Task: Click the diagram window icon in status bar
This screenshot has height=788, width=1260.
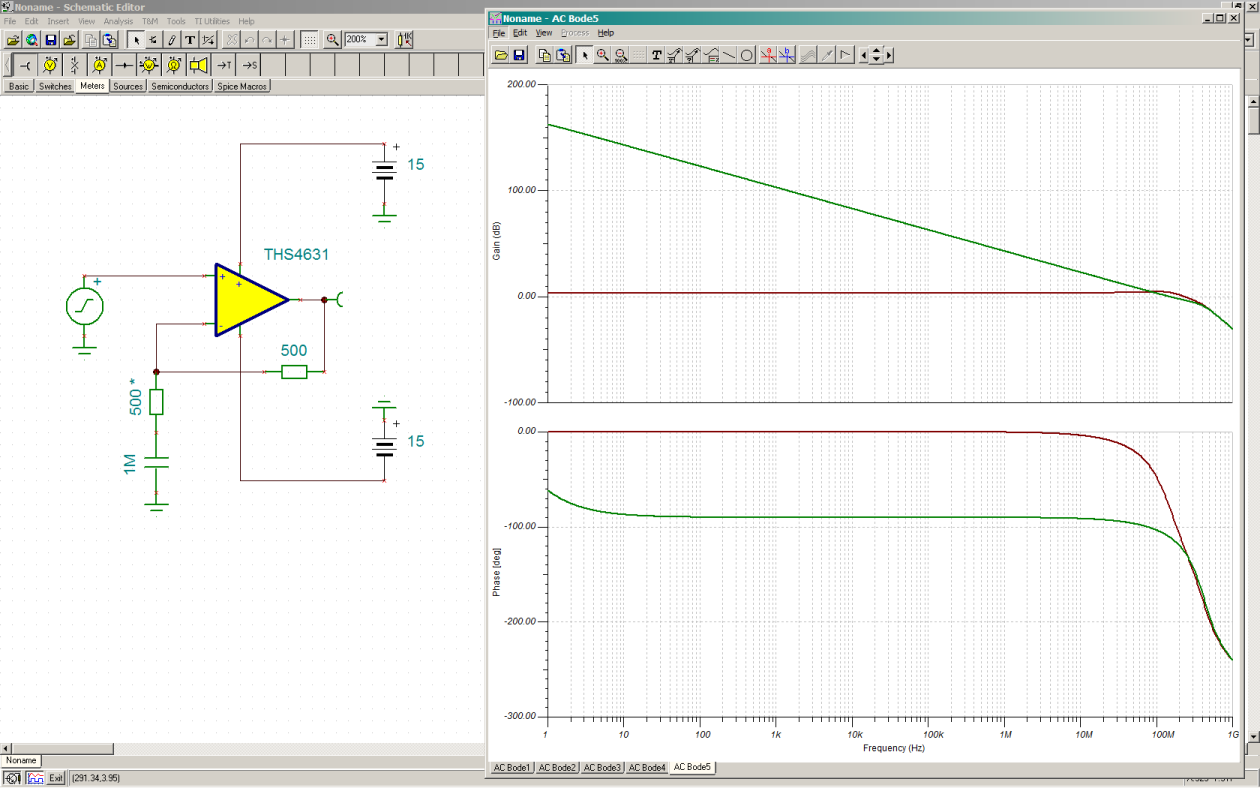Action: (x=34, y=777)
